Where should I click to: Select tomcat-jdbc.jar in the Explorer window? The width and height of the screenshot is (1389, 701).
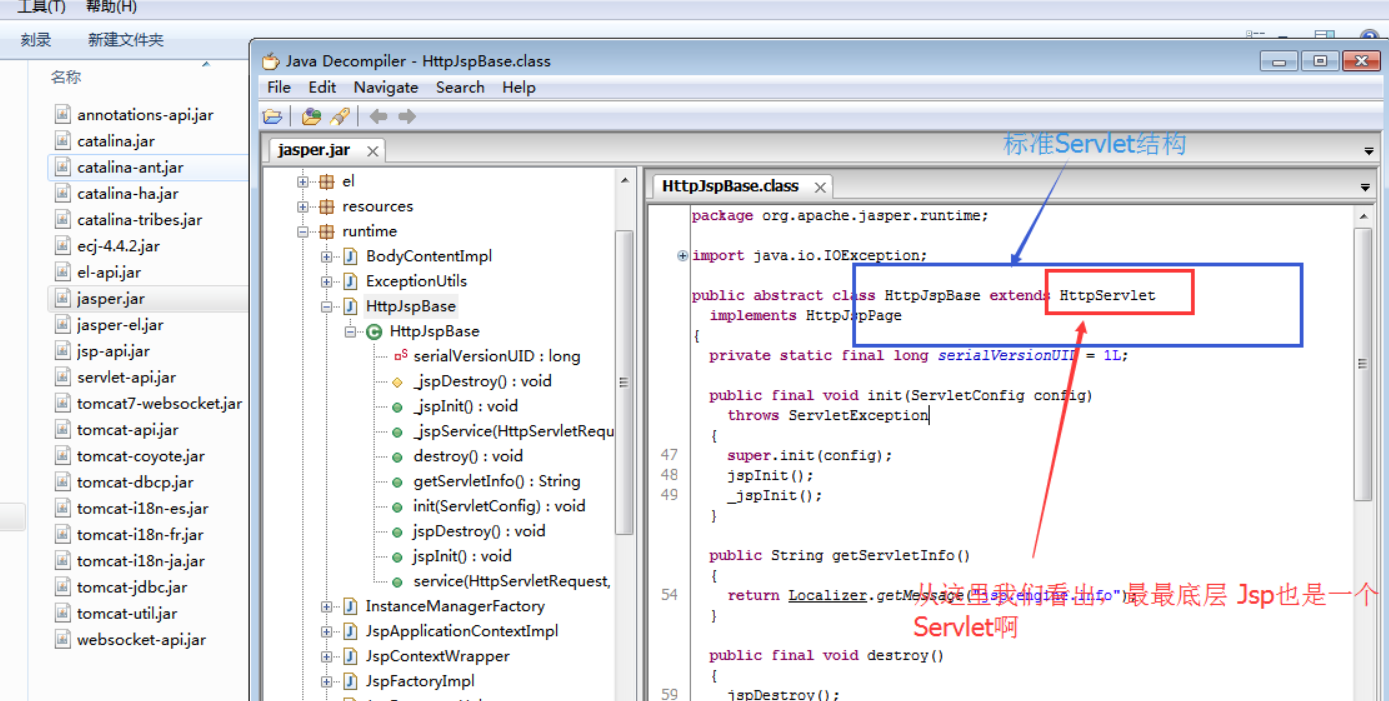click(x=132, y=587)
